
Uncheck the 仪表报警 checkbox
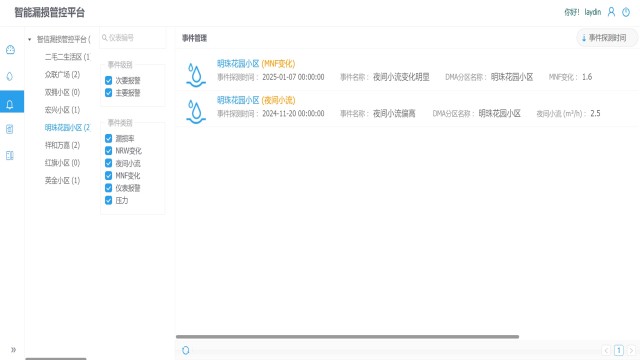109,188
